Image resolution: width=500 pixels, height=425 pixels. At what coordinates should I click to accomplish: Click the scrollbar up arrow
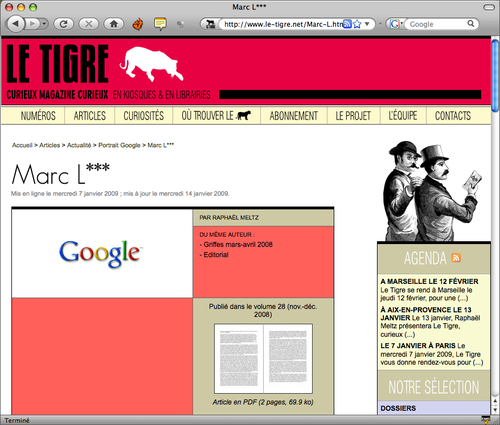[x=495, y=401]
